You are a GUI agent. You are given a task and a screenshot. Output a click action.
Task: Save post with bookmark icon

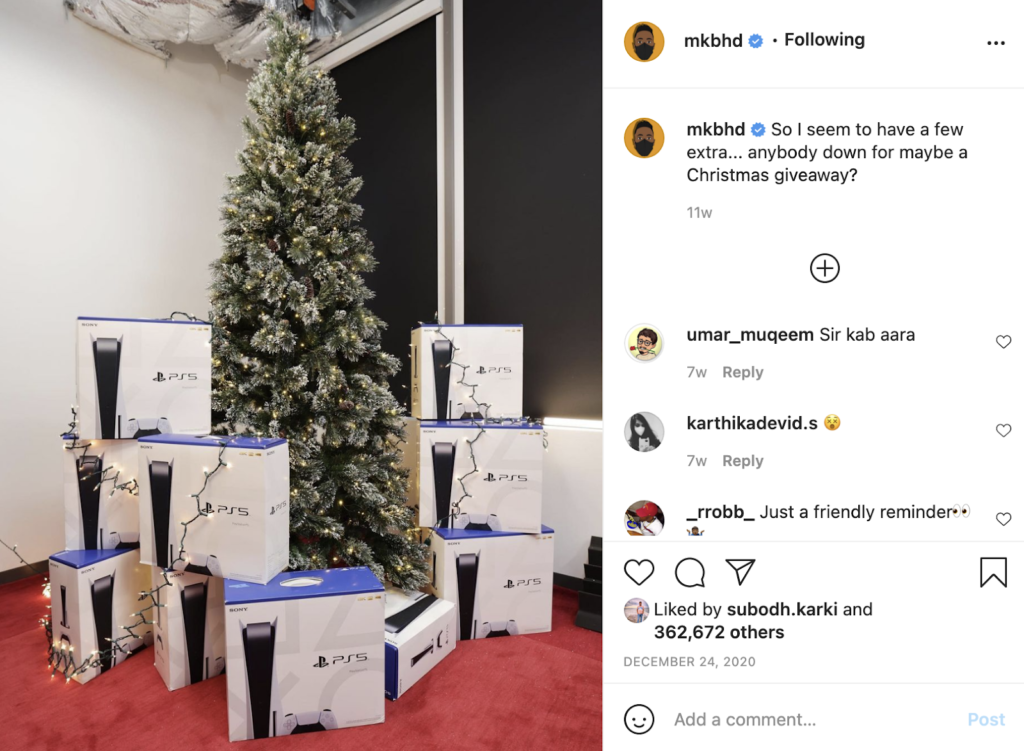[x=993, y=572]
